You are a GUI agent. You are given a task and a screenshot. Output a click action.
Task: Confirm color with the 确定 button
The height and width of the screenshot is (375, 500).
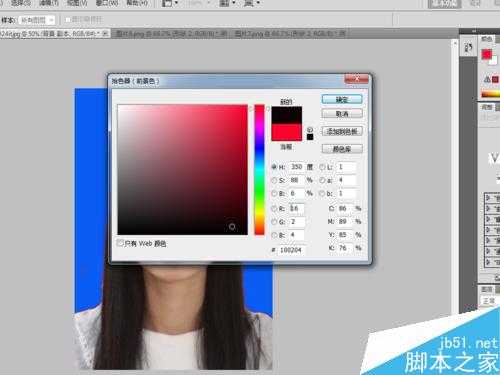click(x=342, y=99)
